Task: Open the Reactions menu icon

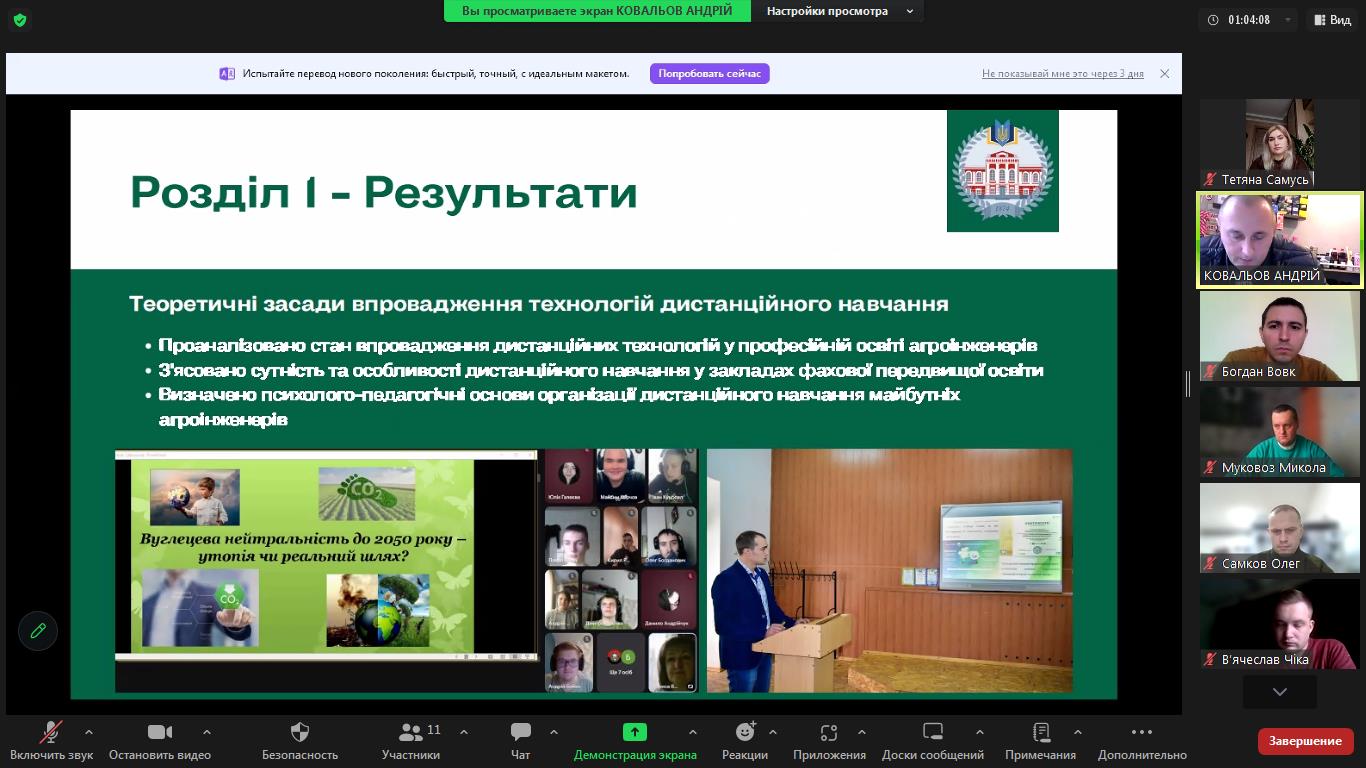Action: (x=745, y=732)
